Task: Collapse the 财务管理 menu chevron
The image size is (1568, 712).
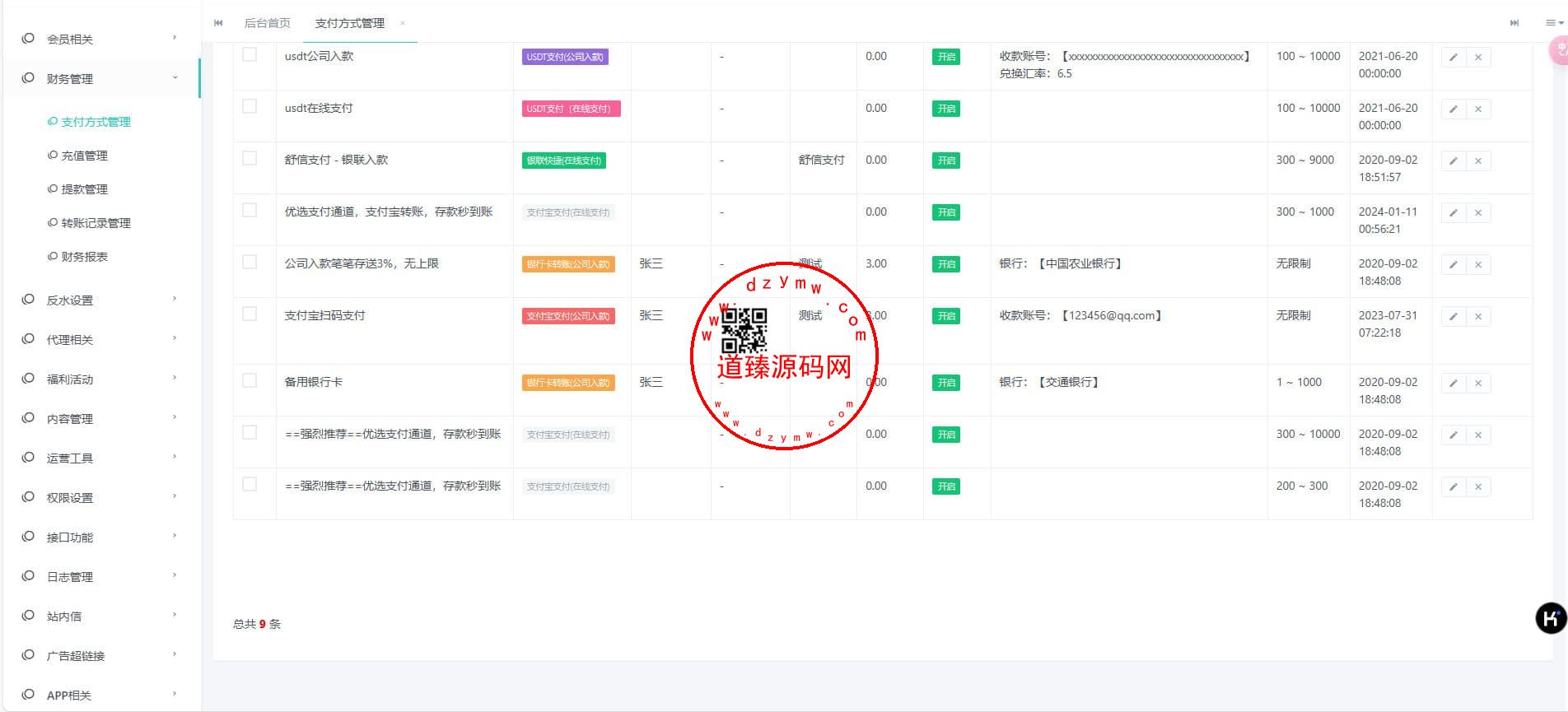Action: (x=175, y=77)
